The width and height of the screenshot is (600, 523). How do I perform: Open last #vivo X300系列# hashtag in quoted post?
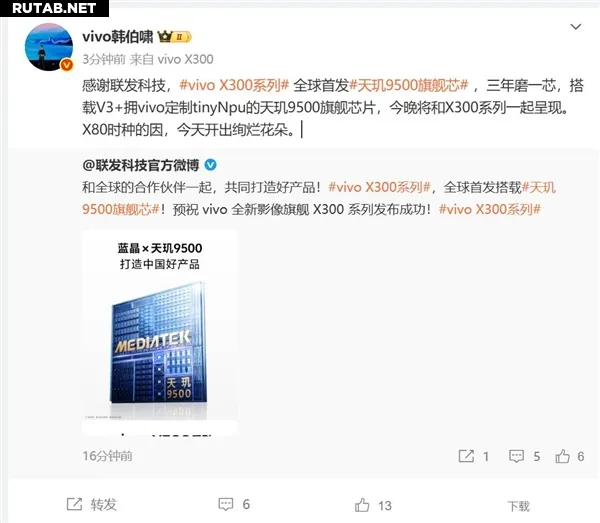point(489,209)
